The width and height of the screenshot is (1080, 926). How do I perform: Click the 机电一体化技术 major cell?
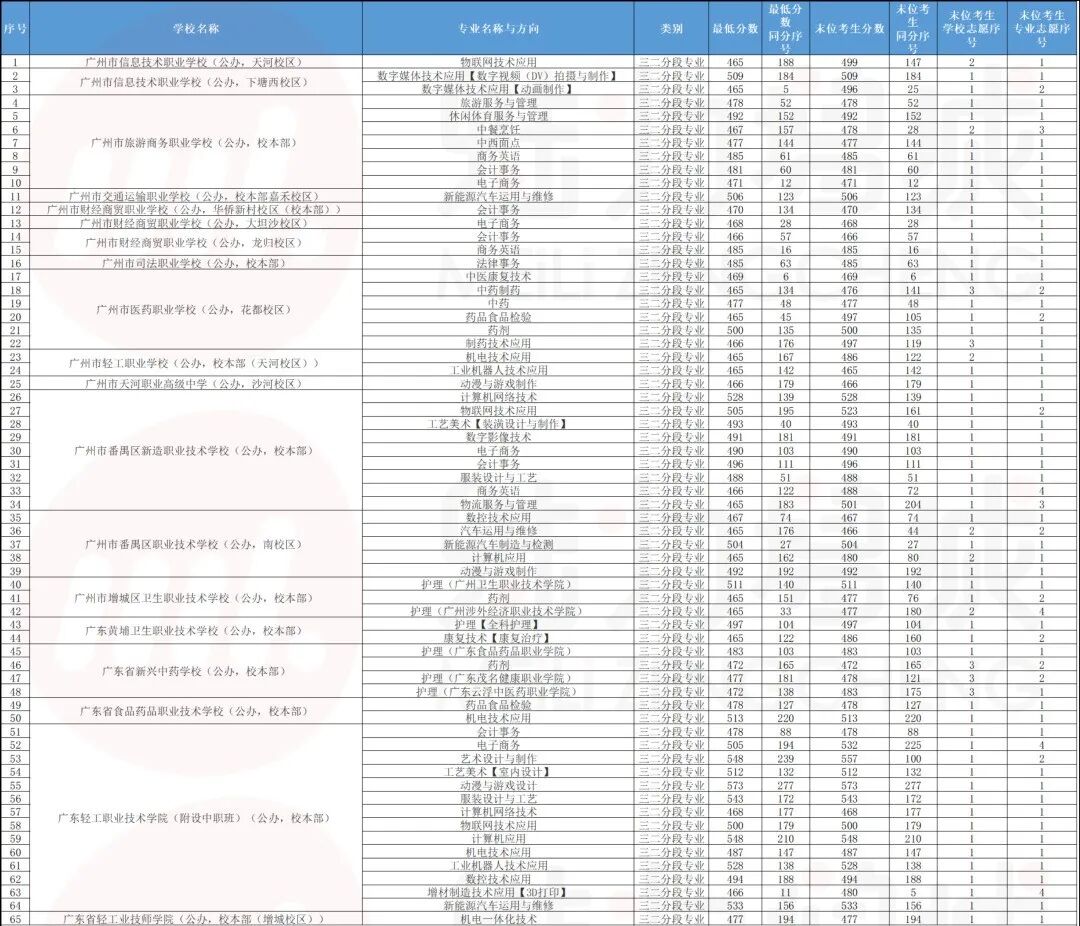[x=499, y=919]
